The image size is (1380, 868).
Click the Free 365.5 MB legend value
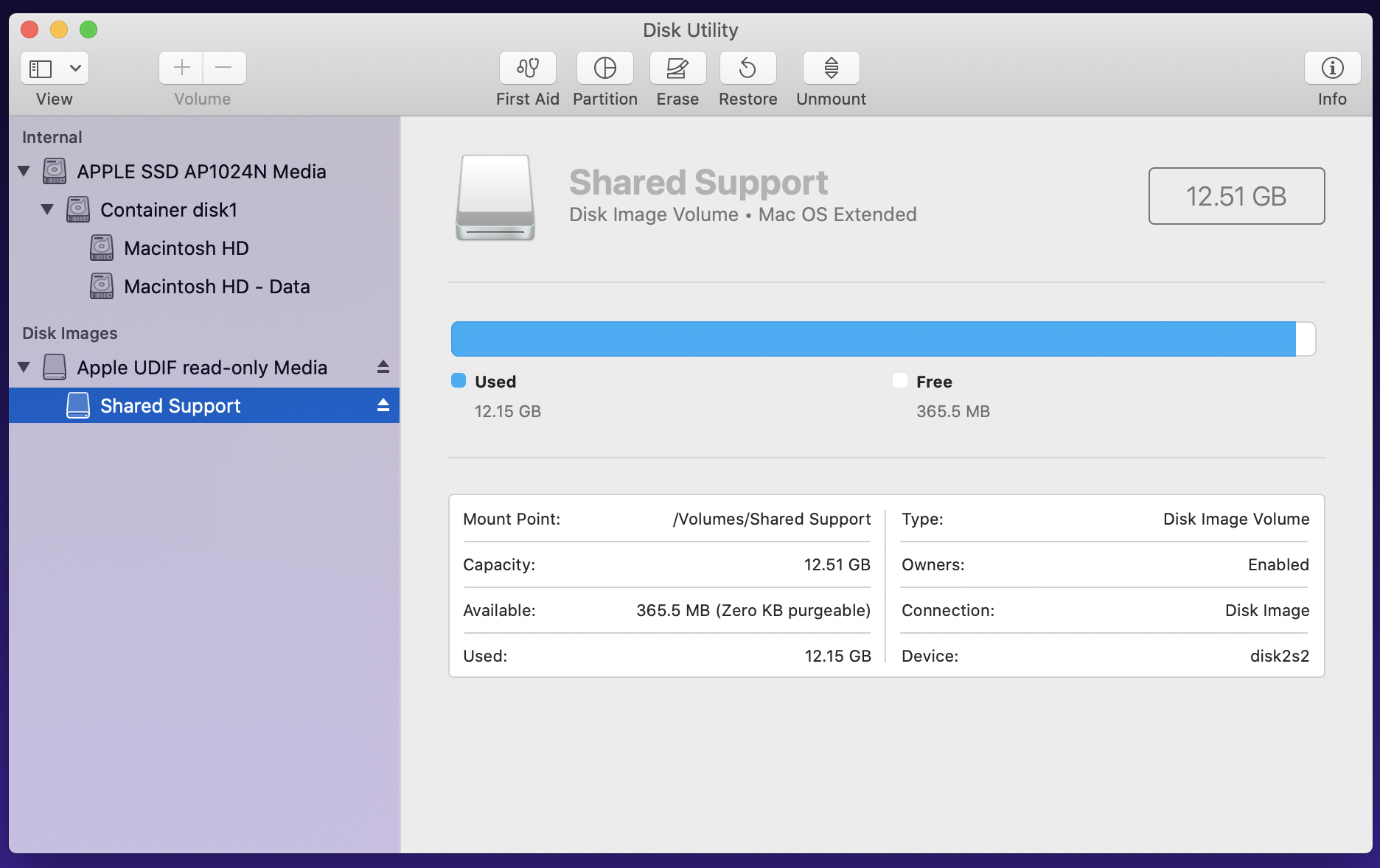point(953,411)
